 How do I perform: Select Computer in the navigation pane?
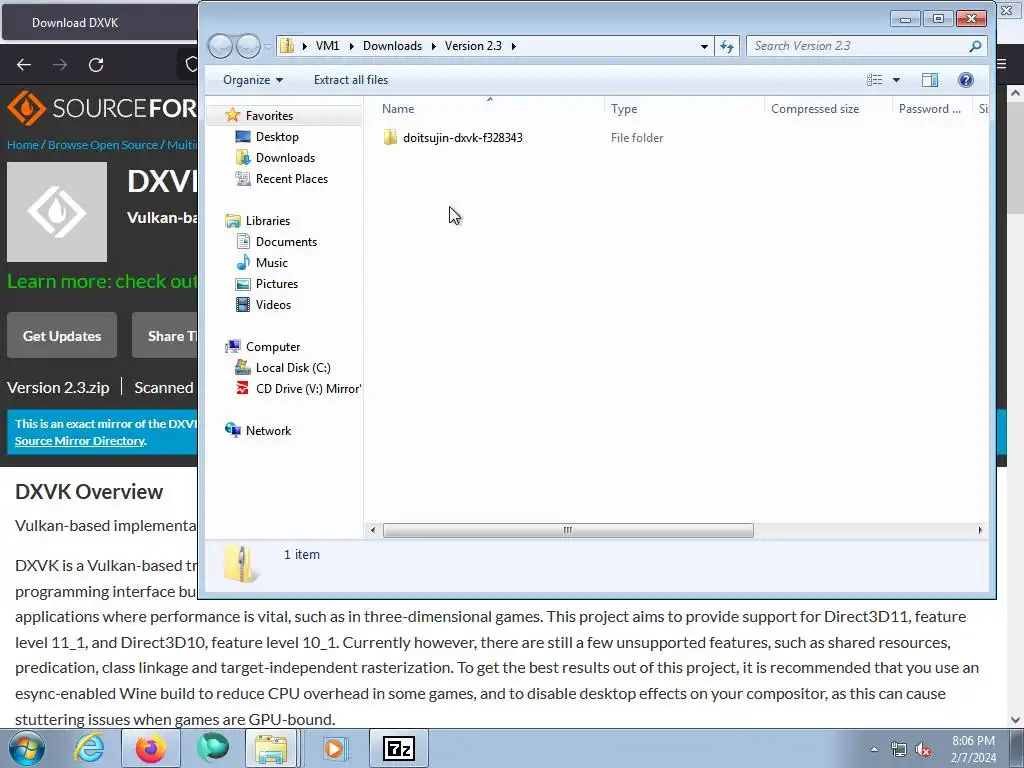[x=273, y=347]
